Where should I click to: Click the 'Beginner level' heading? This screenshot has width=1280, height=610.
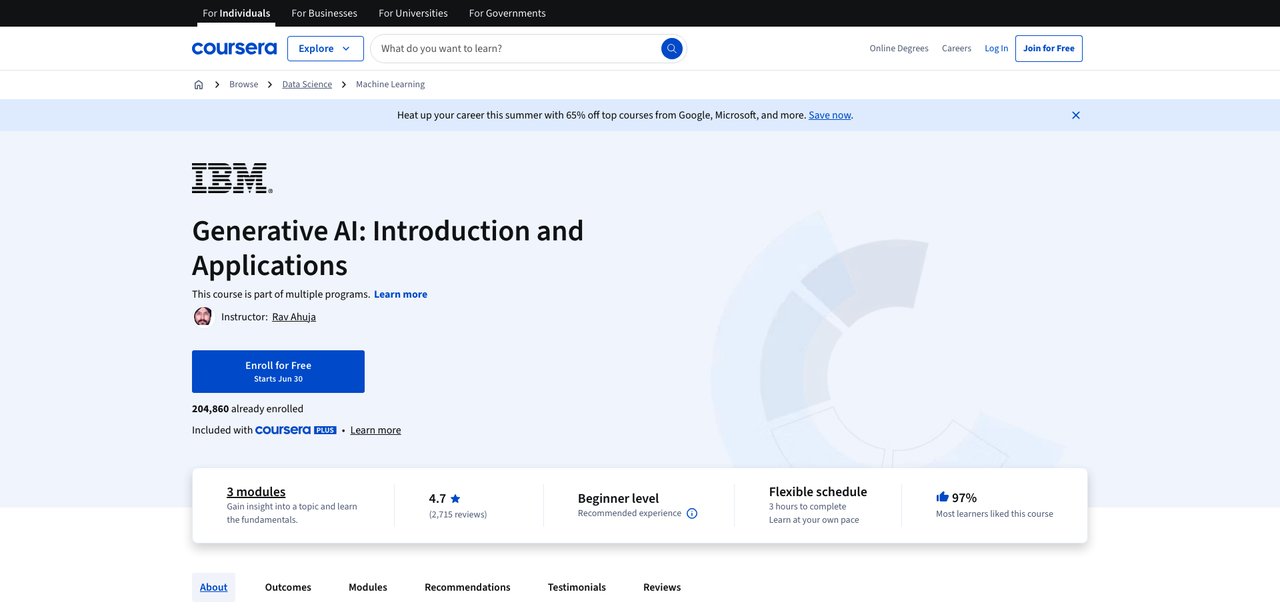point(618,498)
